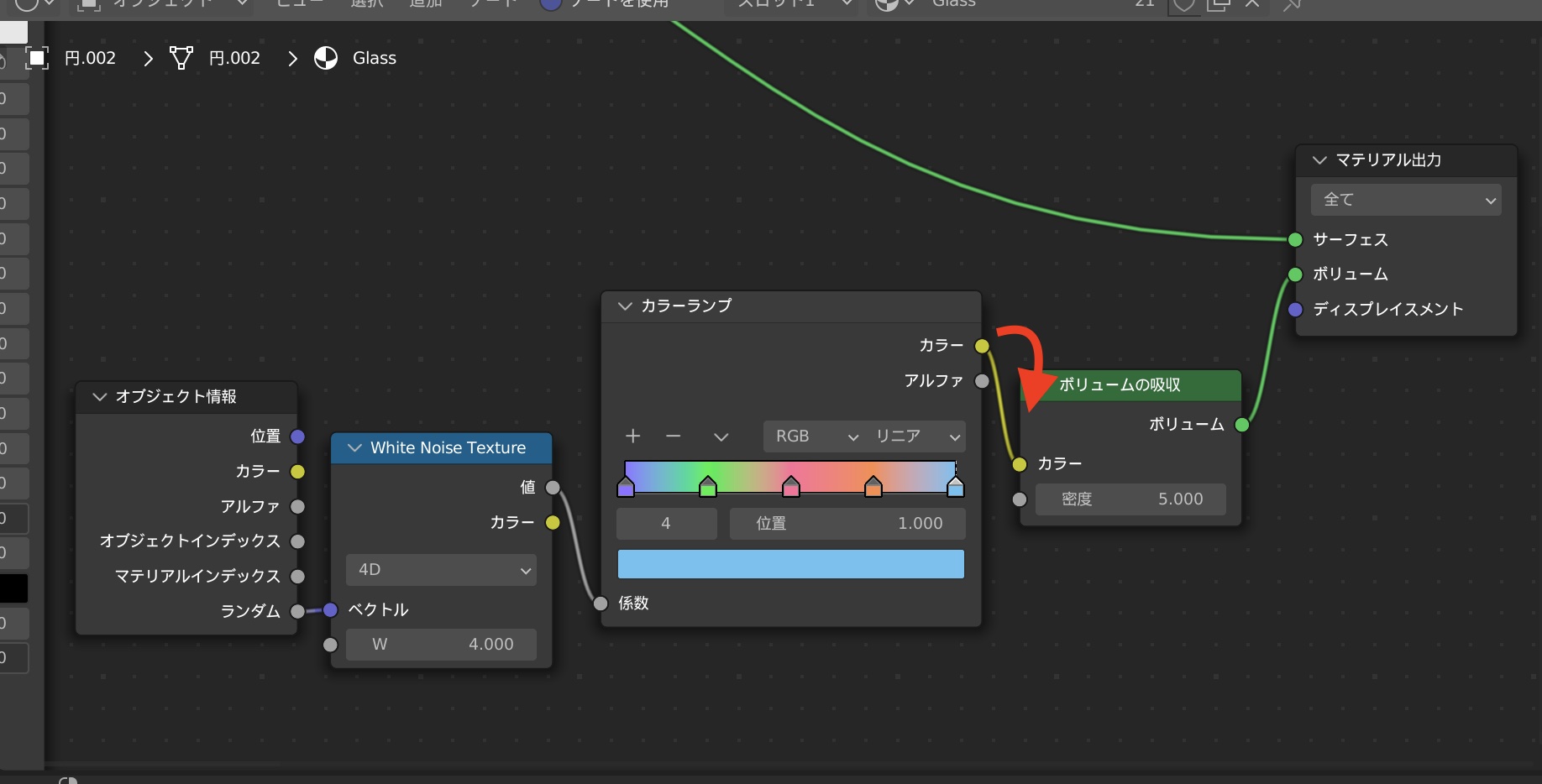Screen dimensions: 1542x784
Task: Click the W 4.000 value field
Action: coord(441,645)
